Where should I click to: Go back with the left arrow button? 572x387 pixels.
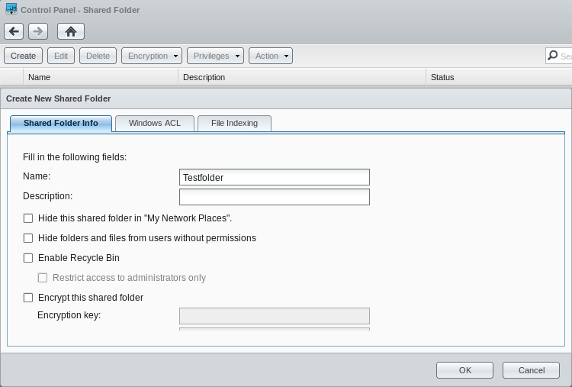14,32
